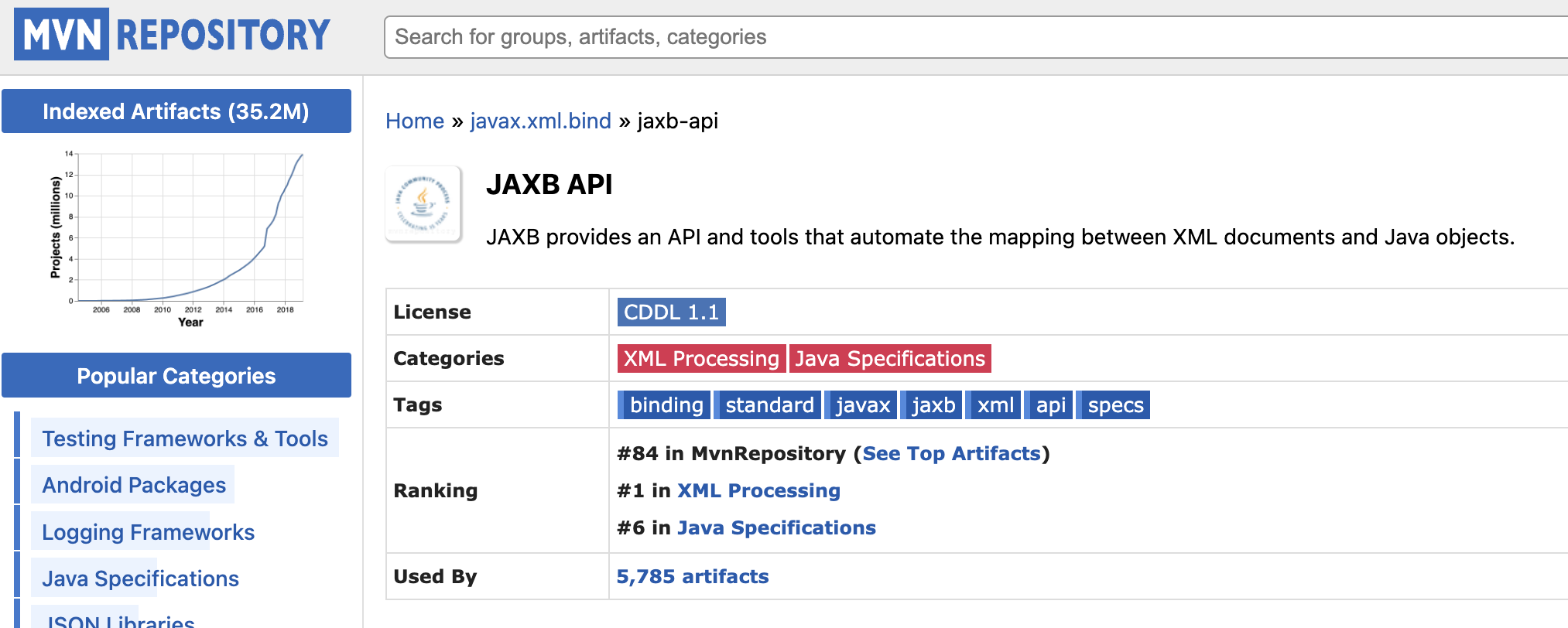Select the javax tag
The image size is (1568, 628).
pos(860,404)
